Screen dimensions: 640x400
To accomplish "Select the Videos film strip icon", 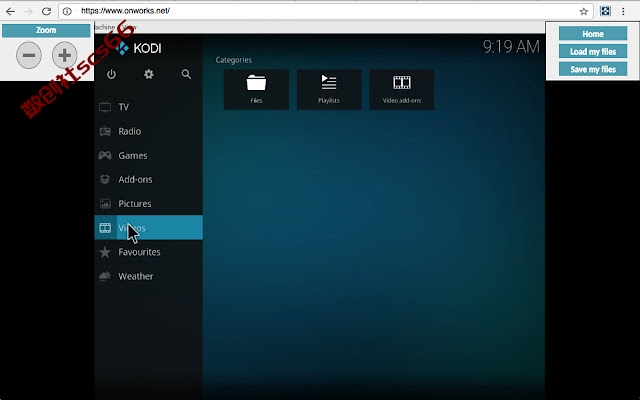I will (105, 228).
